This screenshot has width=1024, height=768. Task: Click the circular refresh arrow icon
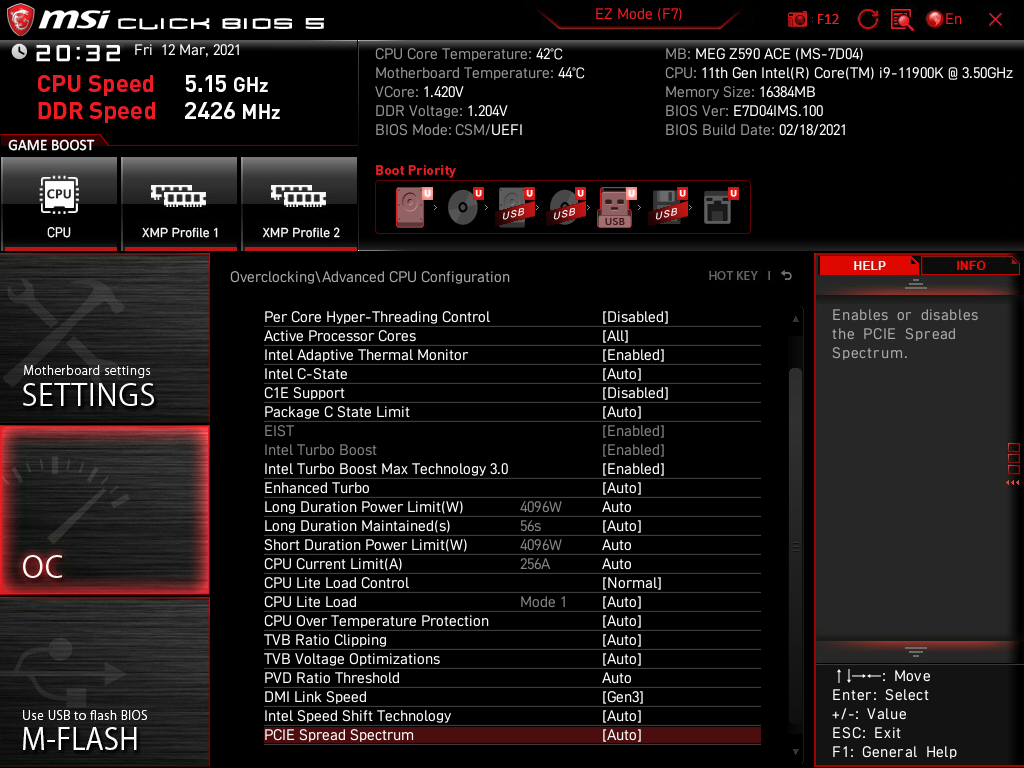[867, 19]
